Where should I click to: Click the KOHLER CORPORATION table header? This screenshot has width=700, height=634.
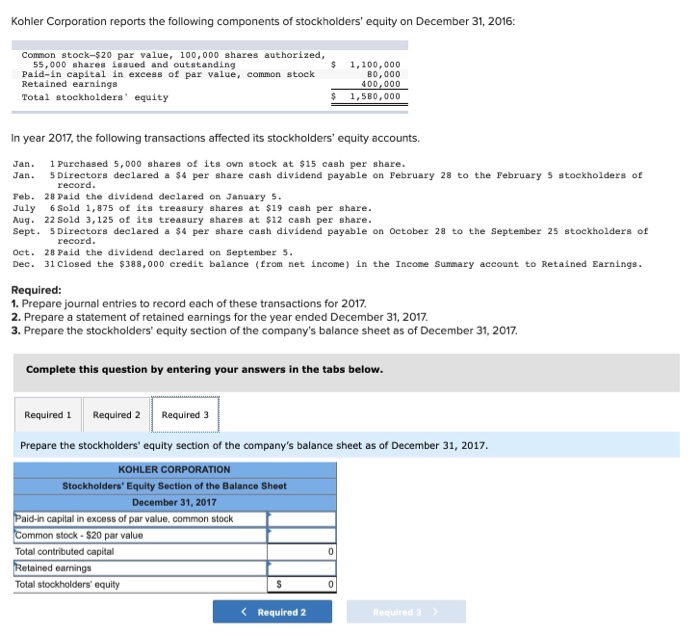[x=175, y=470]
